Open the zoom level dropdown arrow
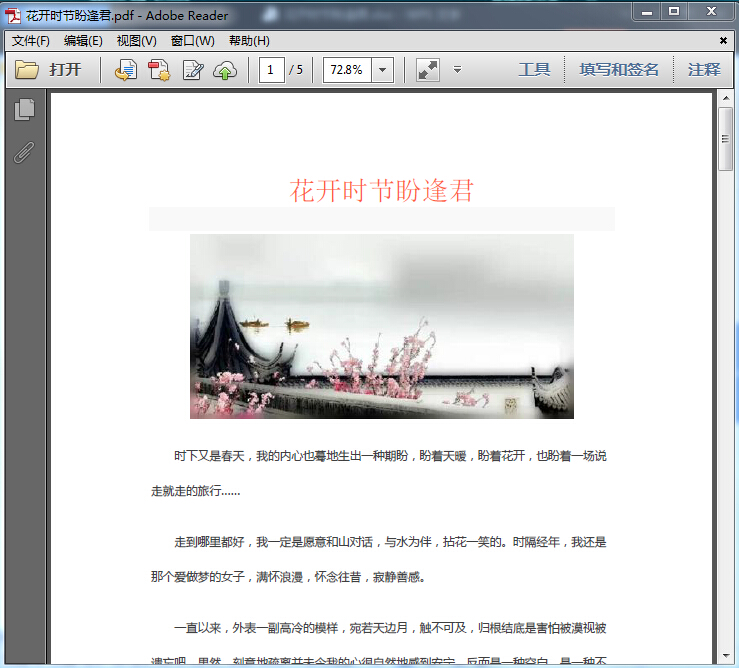The height and width of the screenshot is (668, 739). pos(383,70)
